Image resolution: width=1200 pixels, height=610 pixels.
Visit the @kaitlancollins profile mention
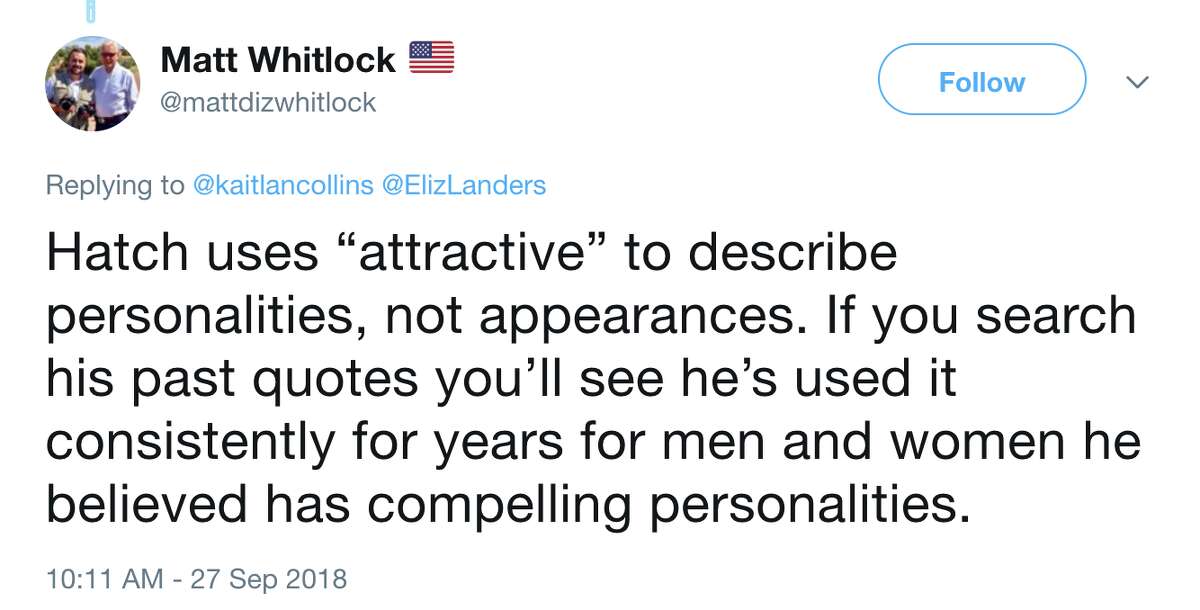[283, 185]
